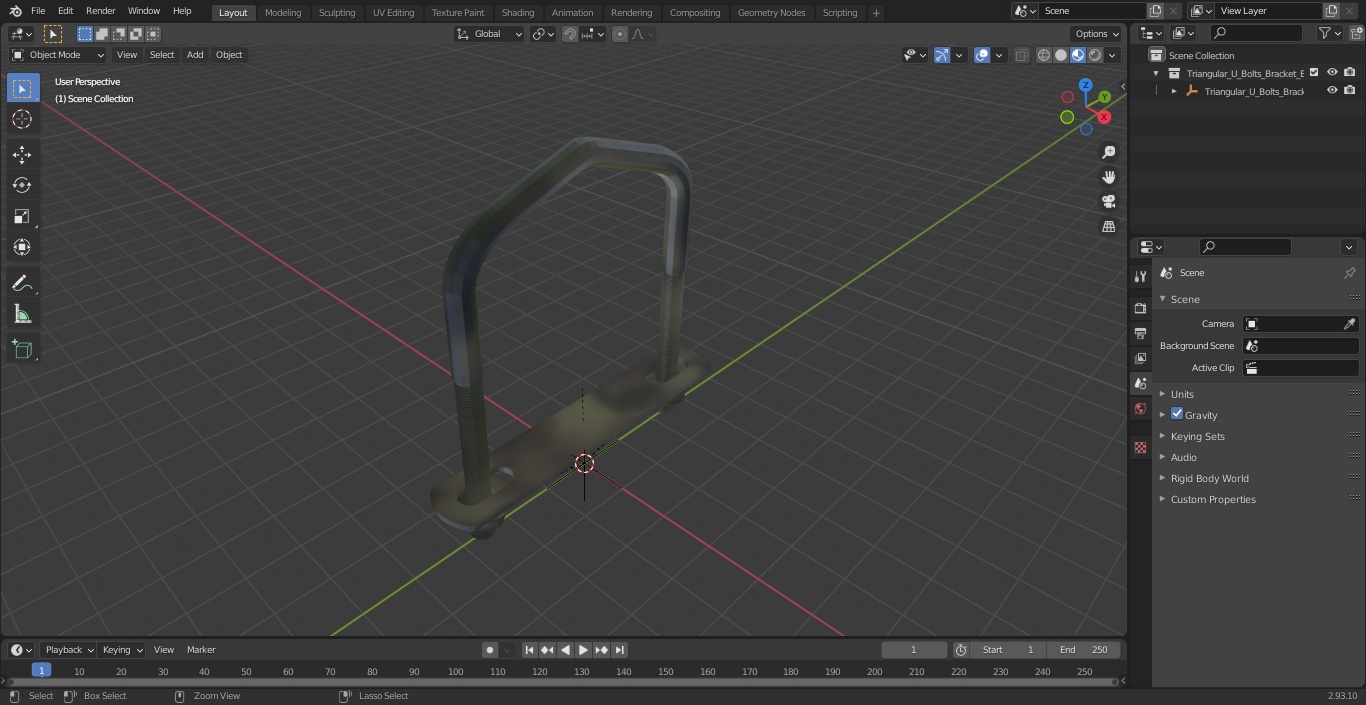Pick the Annotate pencil tool
The image size is (1366, 705).
(x=22, y=284)
